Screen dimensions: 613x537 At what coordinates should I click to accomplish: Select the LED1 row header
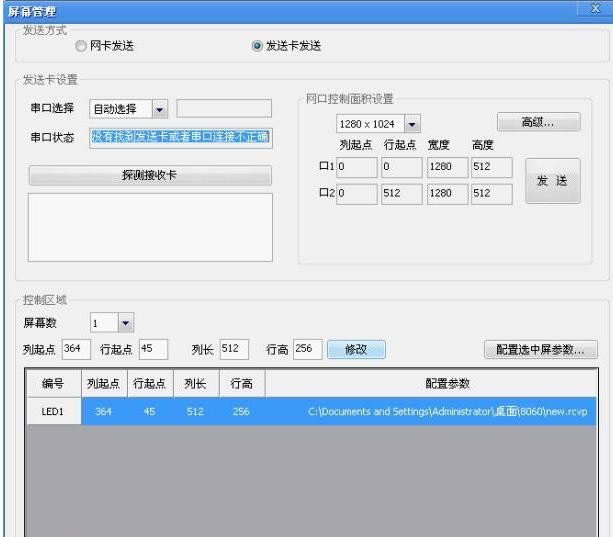point(53,411)
